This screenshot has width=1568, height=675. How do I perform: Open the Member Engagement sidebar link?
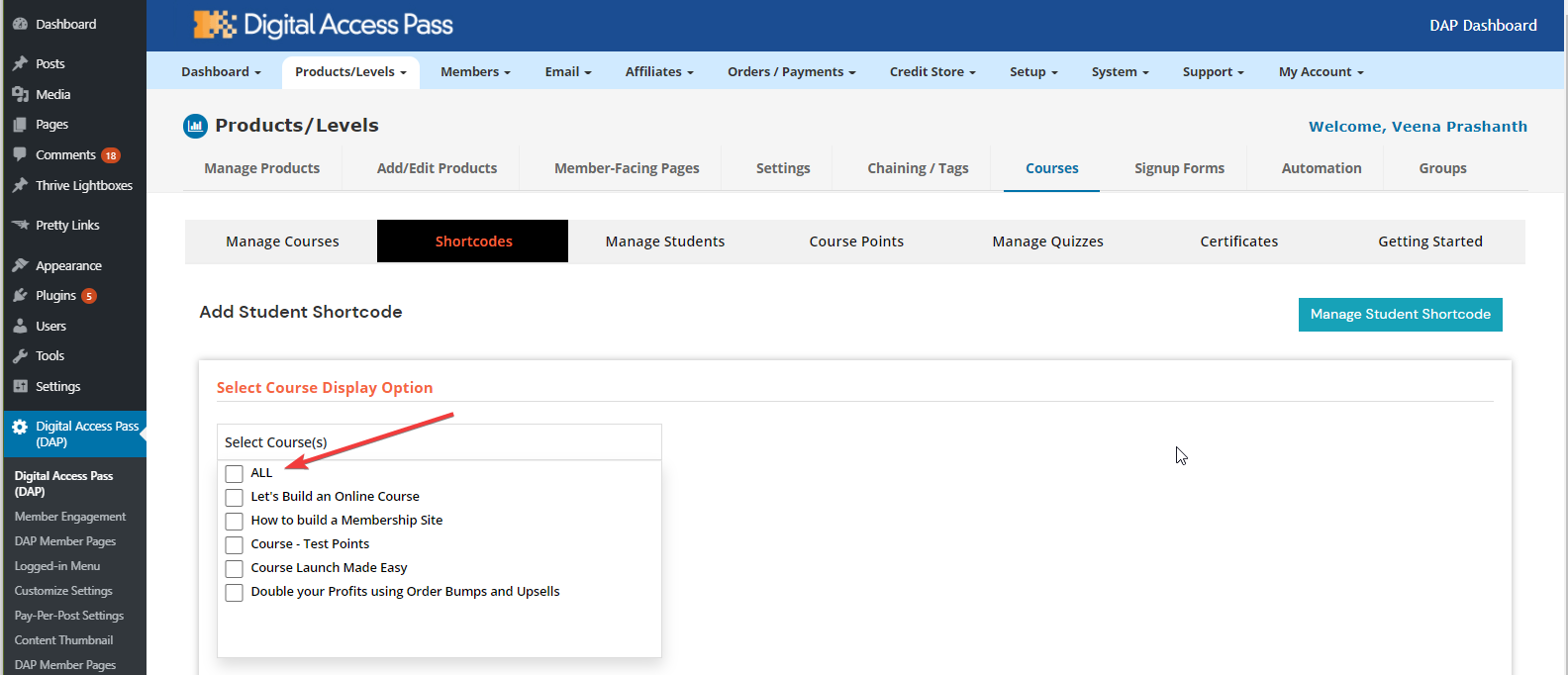[x=70, y=517]
